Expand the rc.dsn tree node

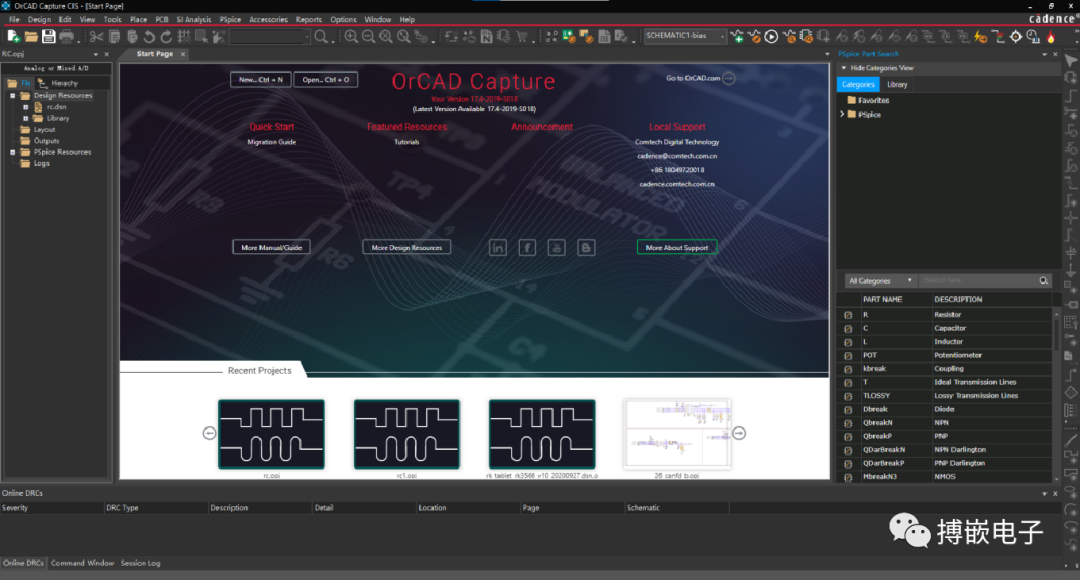coord(25,107)
